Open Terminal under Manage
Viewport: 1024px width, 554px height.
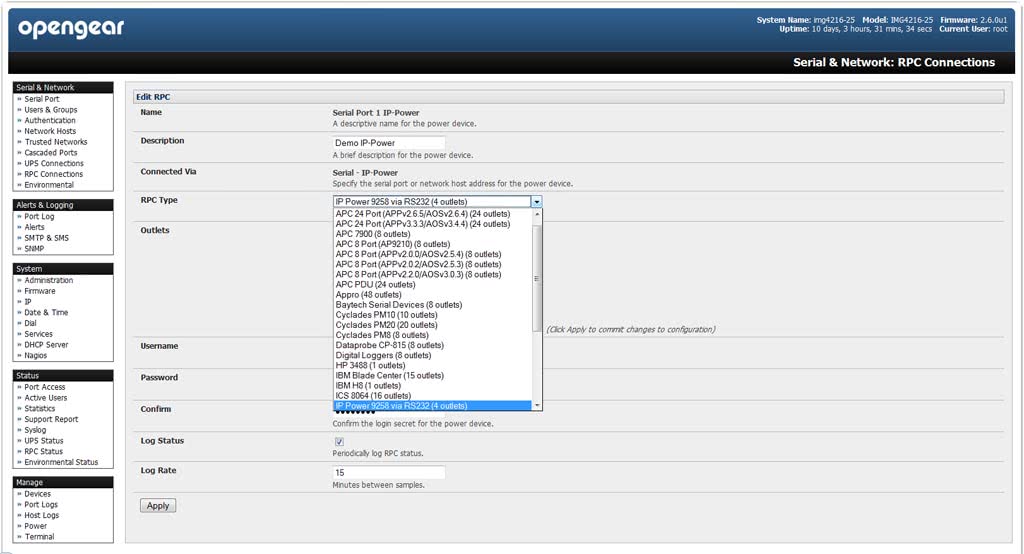39,537
